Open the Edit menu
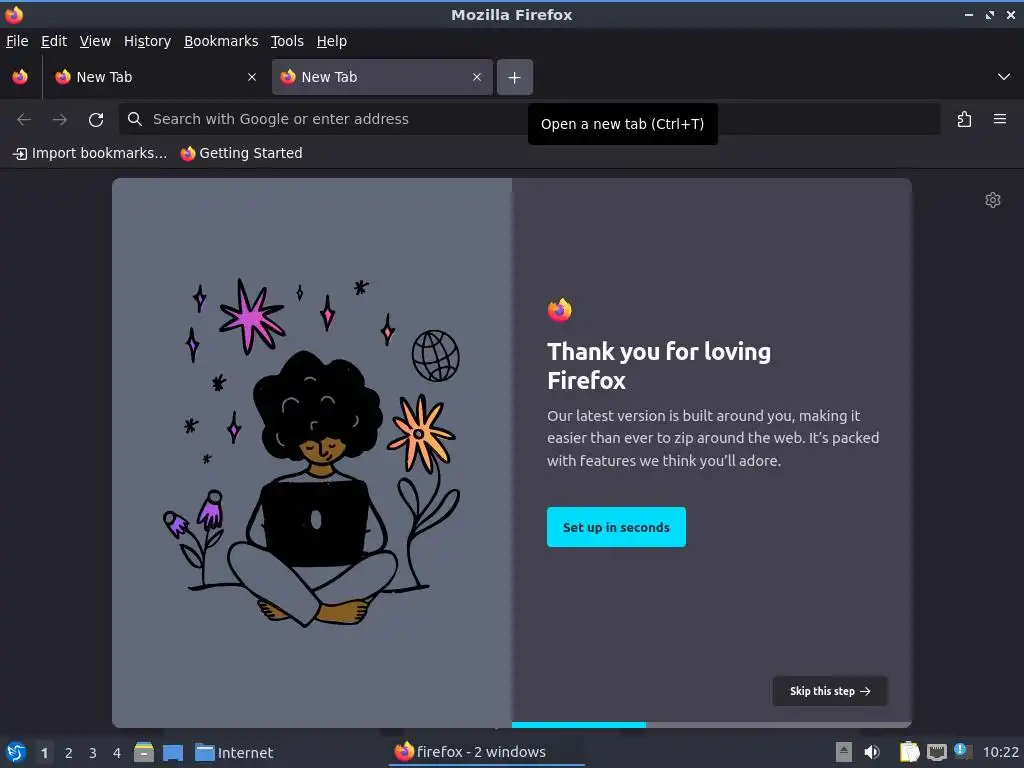The width and height of the screenshot is (1024, 768). pos(54,41)
